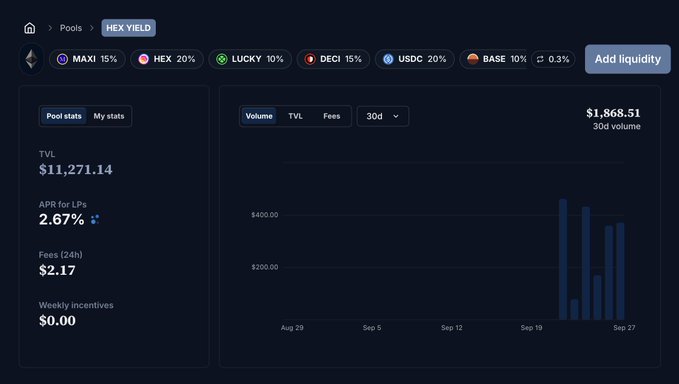Click the $1,868.51 volume total
Viewport: 679px width, 384px height.
613,113
